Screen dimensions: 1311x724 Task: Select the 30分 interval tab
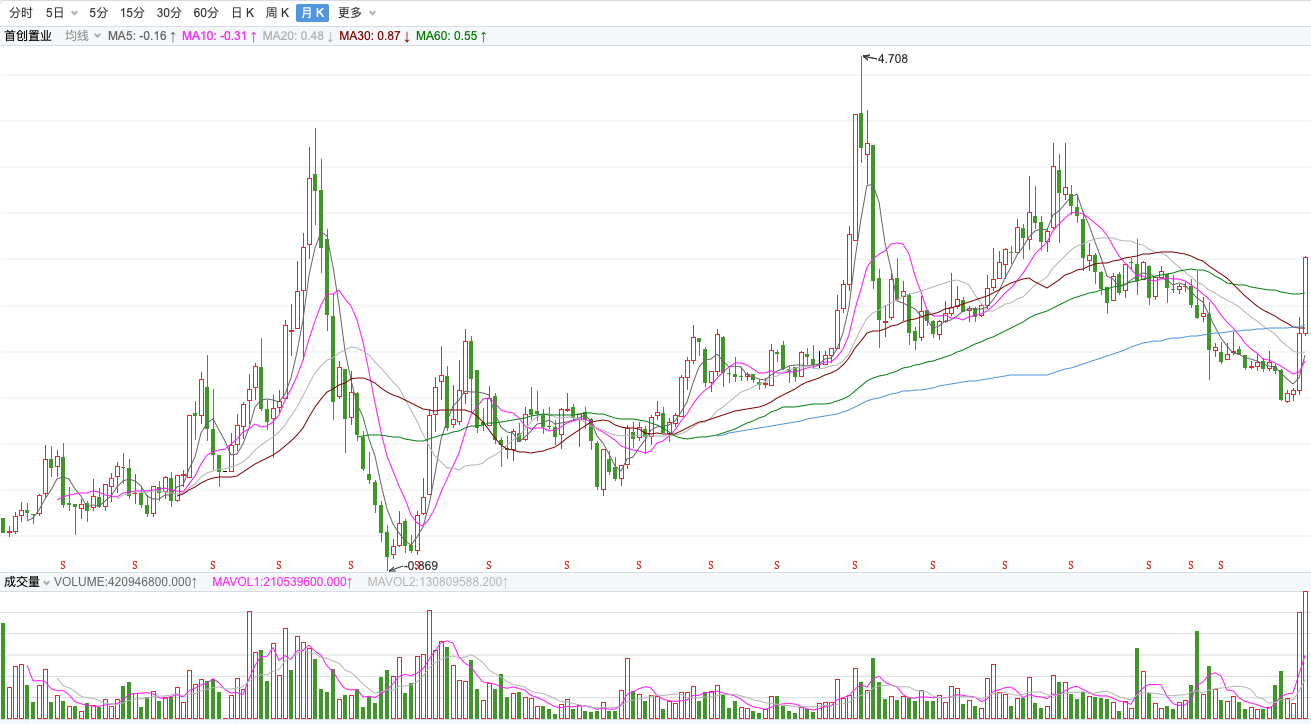coord(169,13)
